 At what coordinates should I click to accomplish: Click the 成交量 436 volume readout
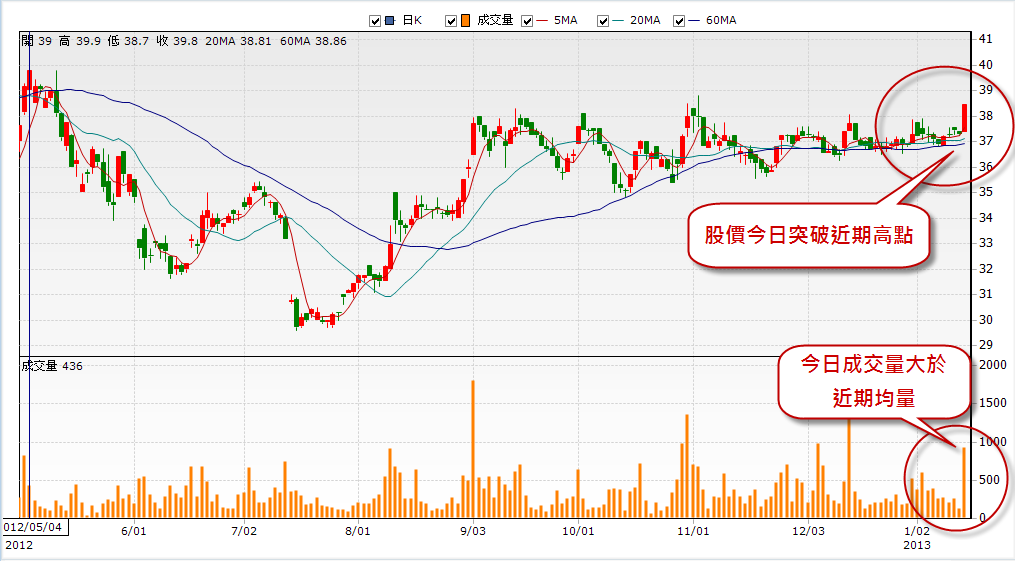[x=52, y=366]
